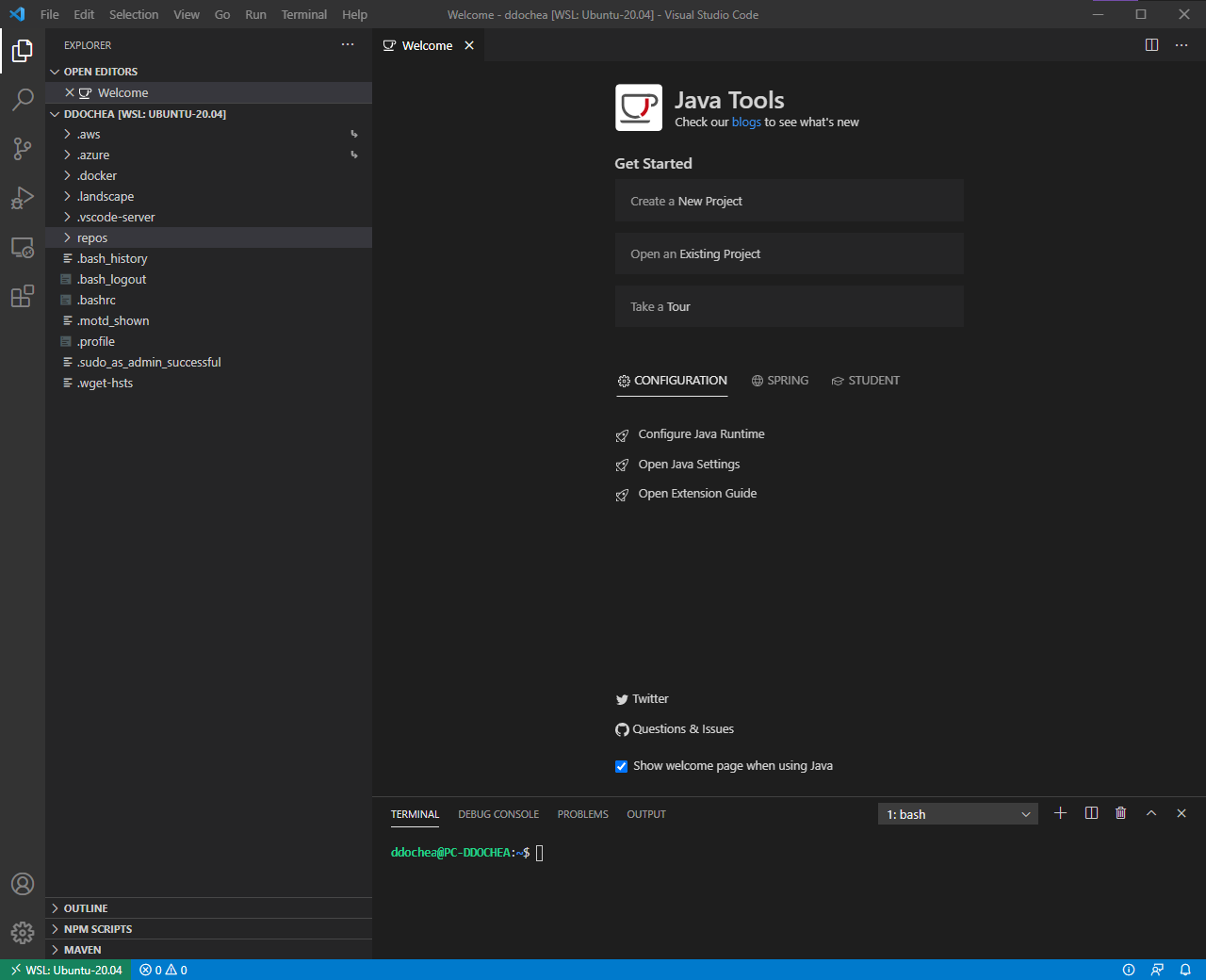Open the File menu

pos(50,14)
